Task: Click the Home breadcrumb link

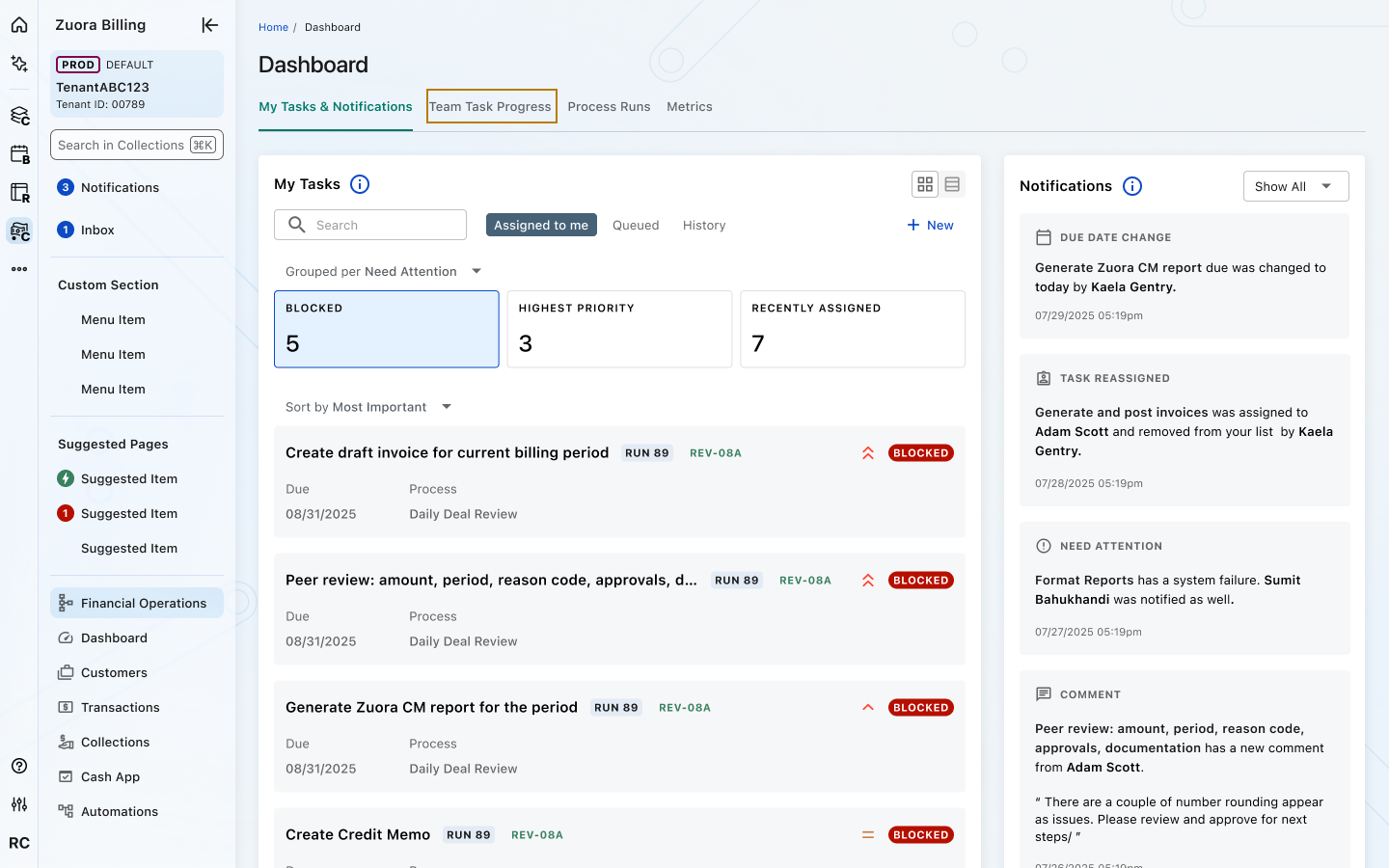Action: (273, 27)
